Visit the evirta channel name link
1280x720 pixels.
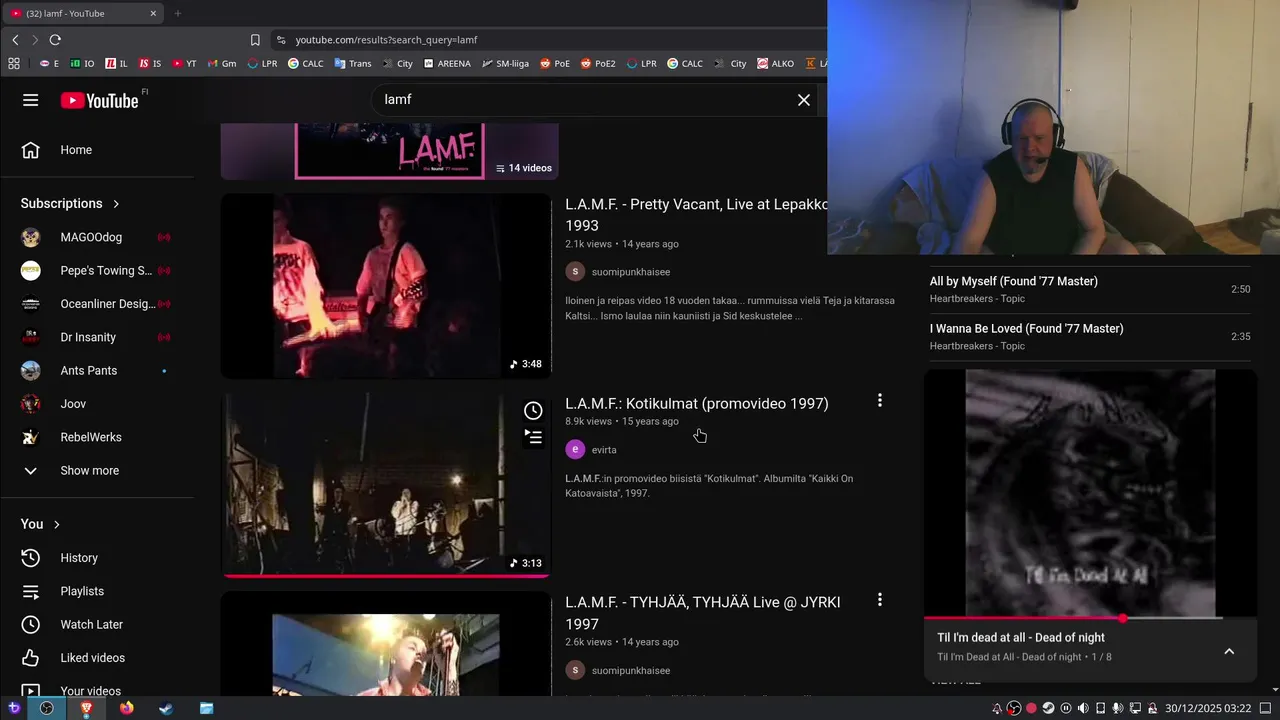click(604, 450)
